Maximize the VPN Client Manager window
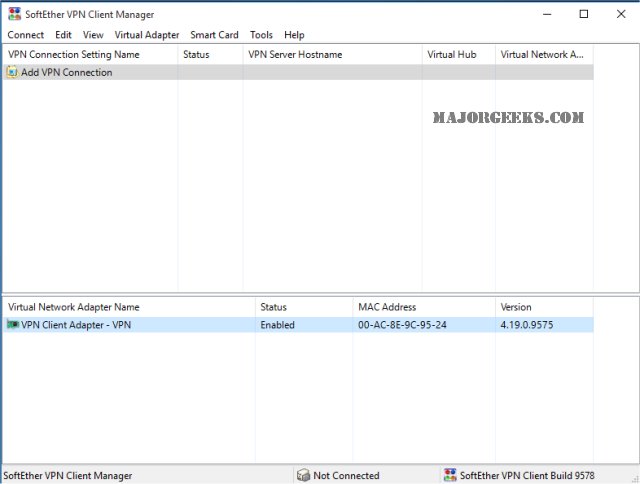Viewport: 640px width, 484px height. coord(584,14)
